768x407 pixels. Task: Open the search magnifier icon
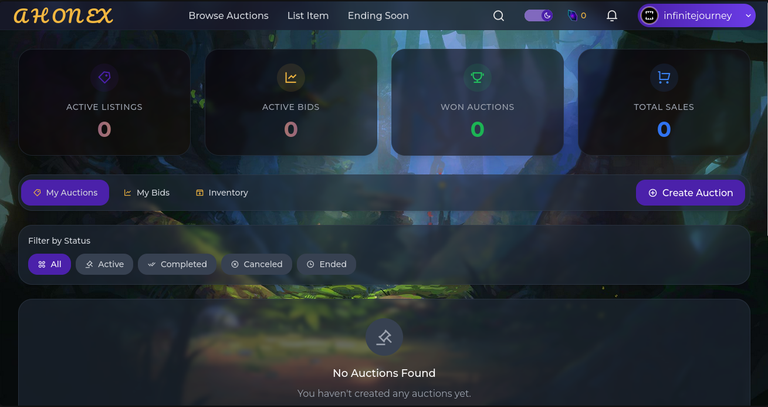(x=499, y=16)
